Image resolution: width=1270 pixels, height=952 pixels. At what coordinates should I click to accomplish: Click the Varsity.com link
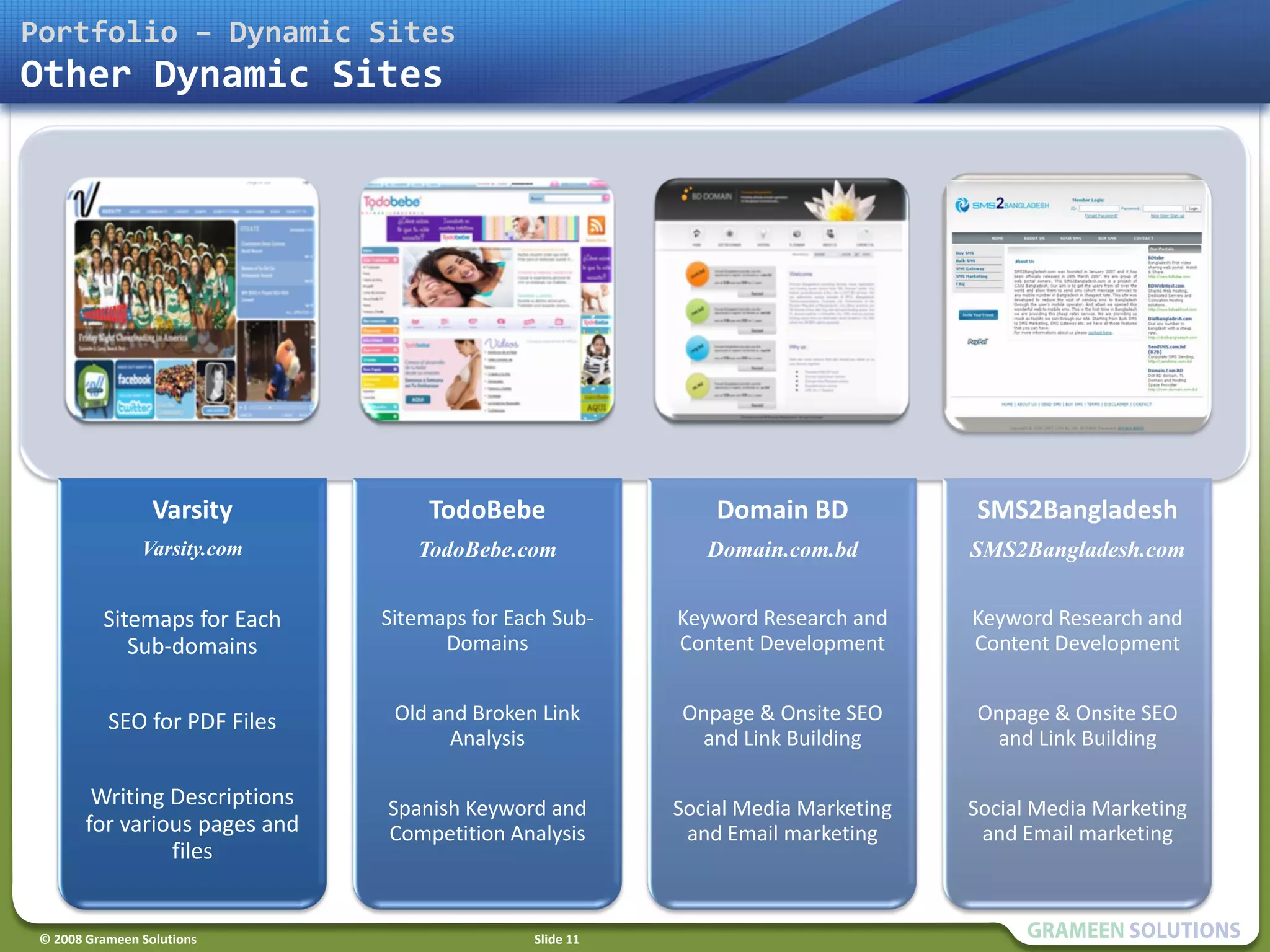192,549
